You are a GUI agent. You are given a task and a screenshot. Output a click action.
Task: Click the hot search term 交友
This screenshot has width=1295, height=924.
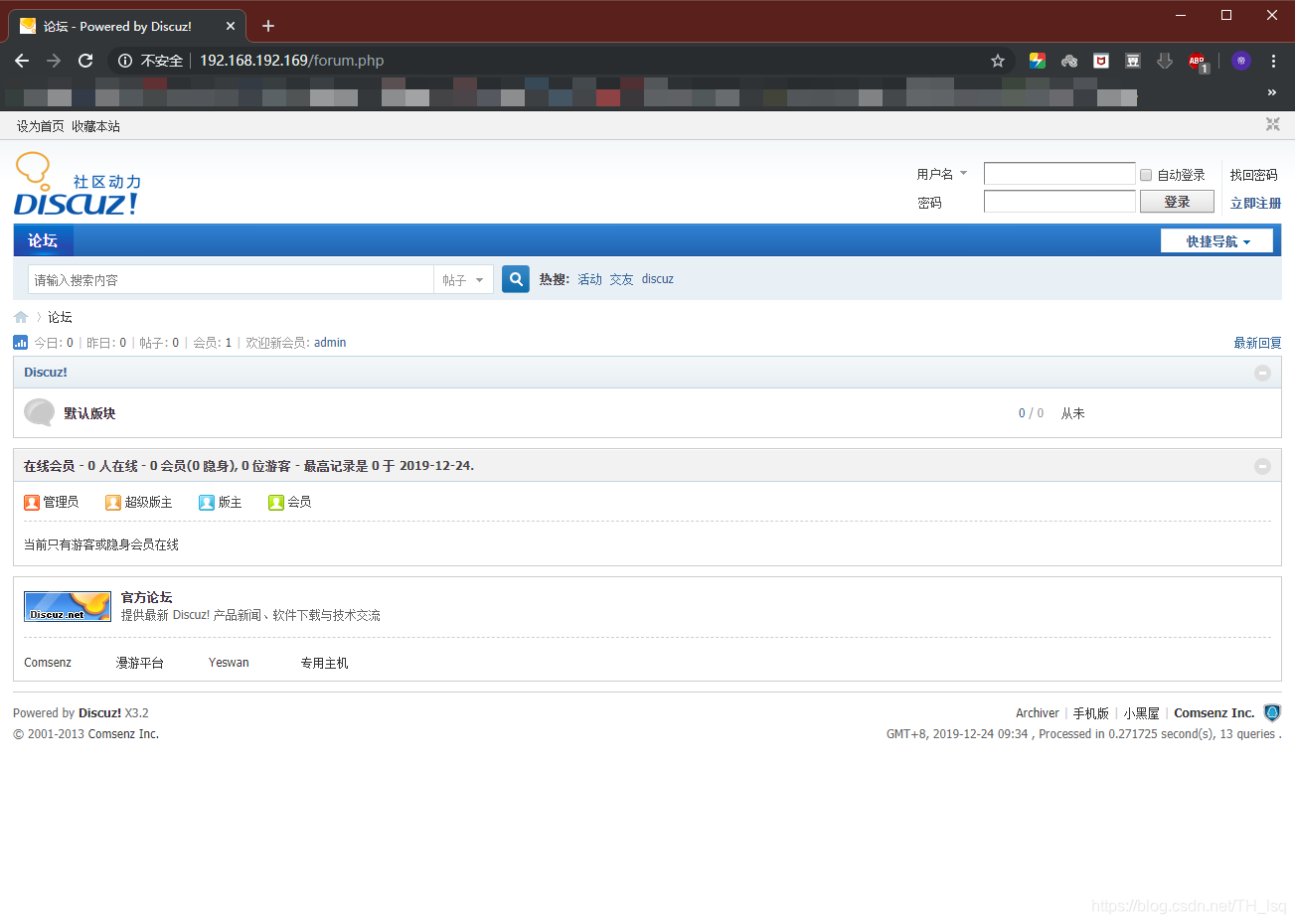click(x=622, y=279)
